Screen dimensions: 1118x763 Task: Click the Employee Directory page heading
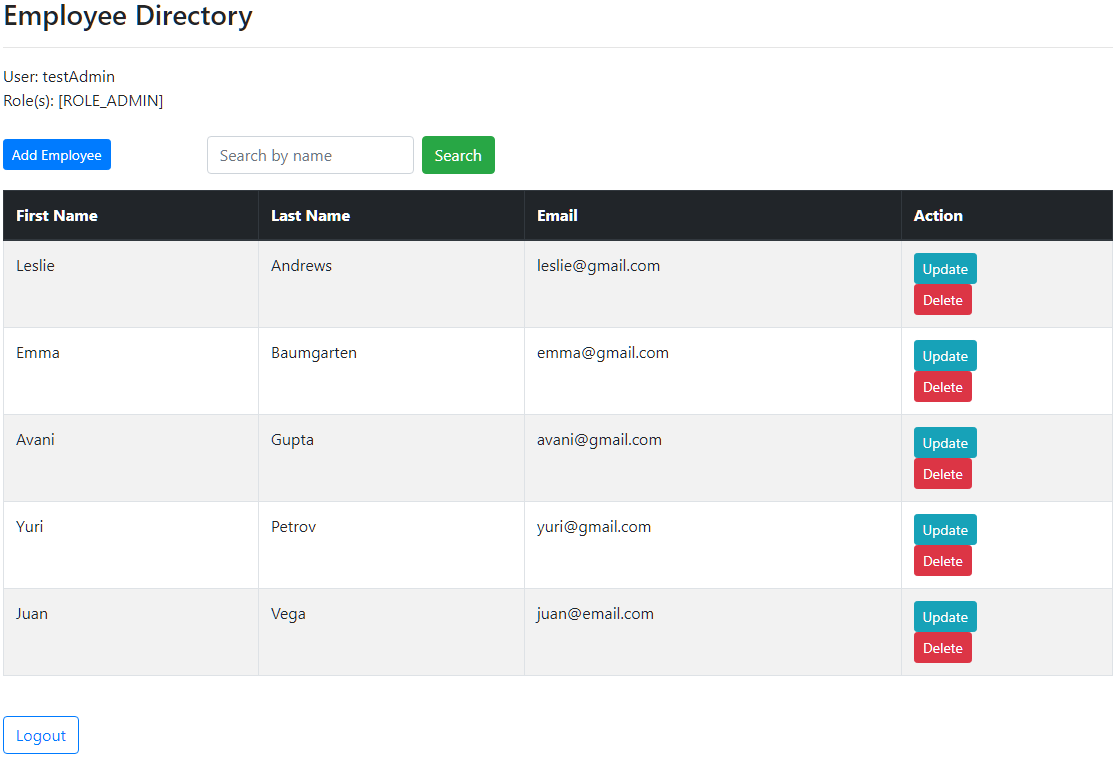tap(128, 17)
